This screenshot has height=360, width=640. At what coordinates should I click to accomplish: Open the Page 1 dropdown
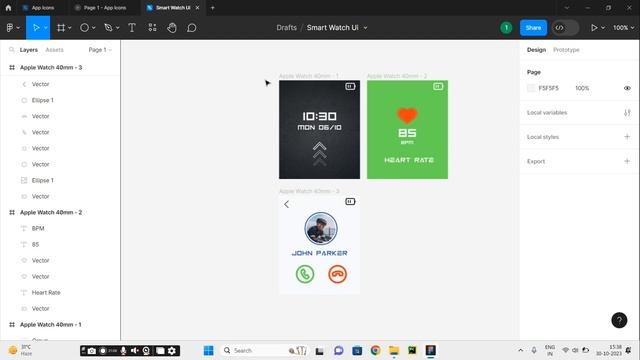(x=100, y=50)
